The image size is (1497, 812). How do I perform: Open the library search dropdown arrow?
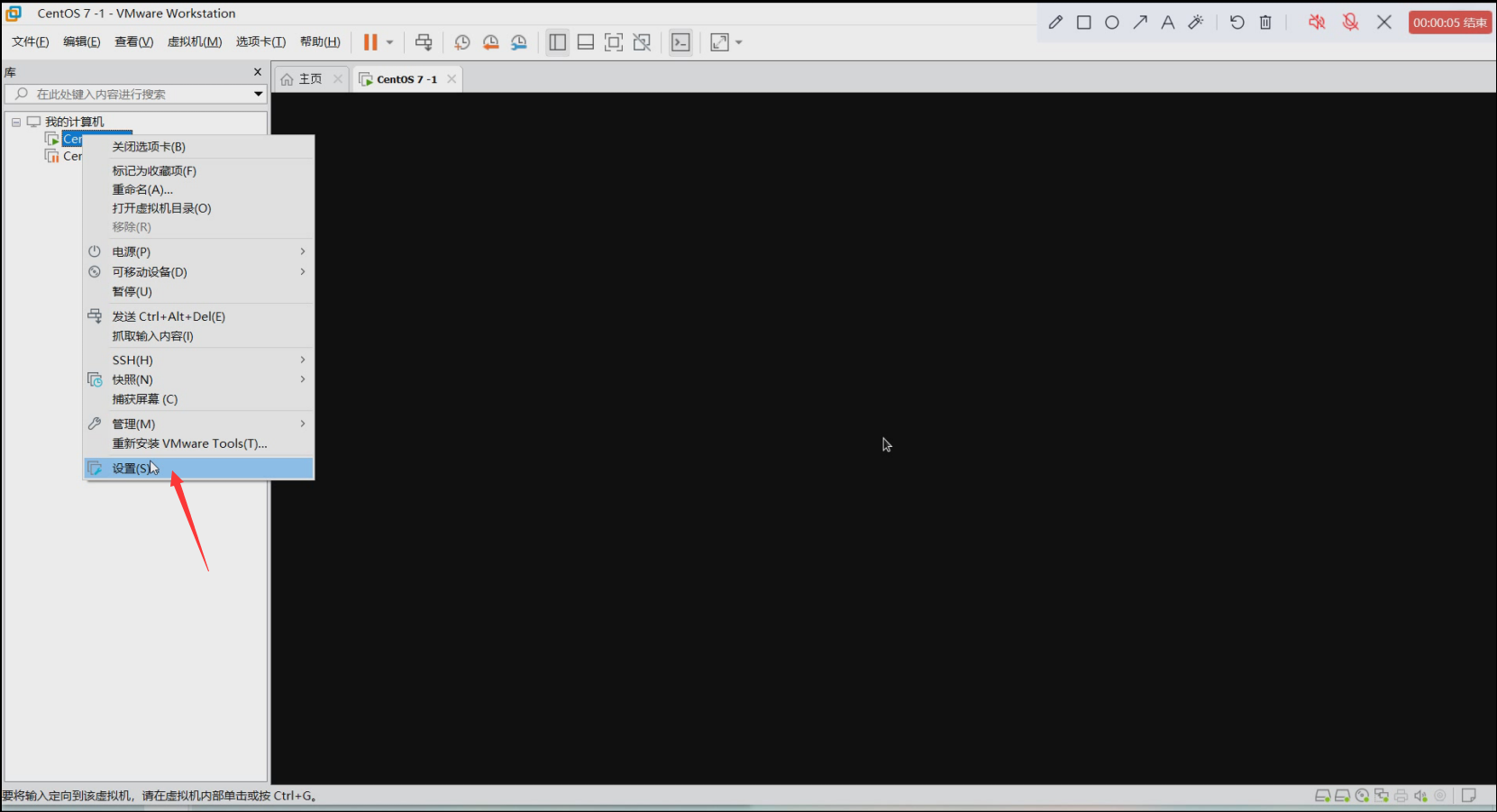[x=259, y=94]
